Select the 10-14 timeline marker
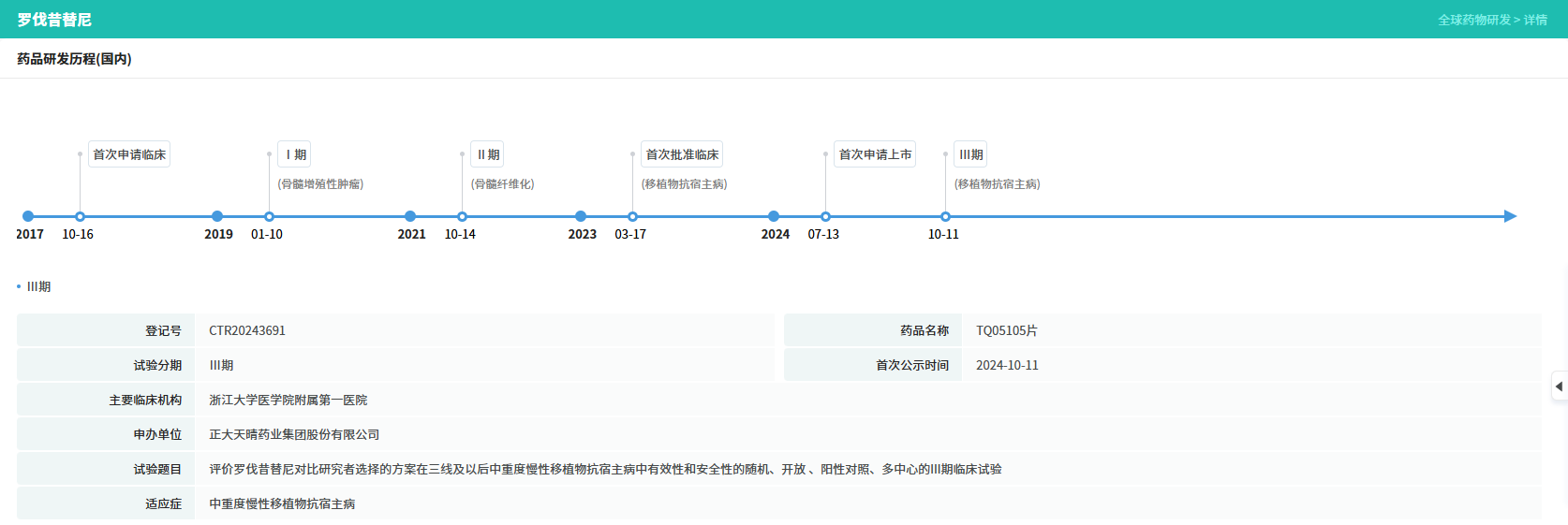The height and width of the screenshot is (525, 1568). pos(462,216)
